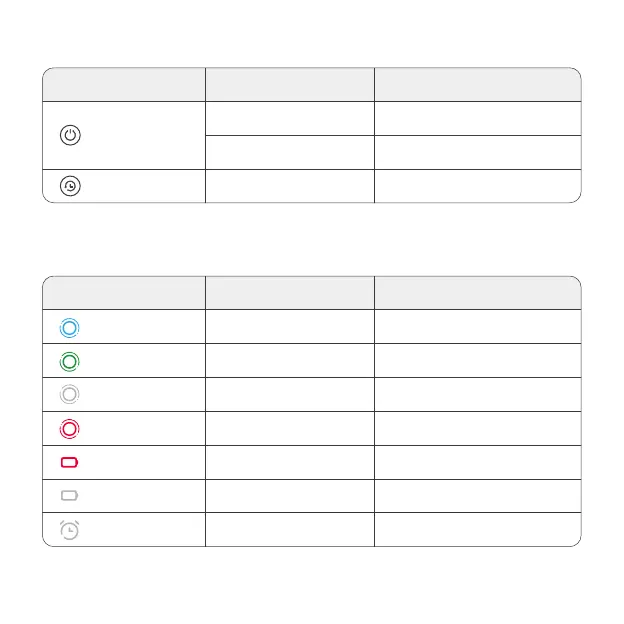Click the rightmost cell in the gray ring row
624x624 pixels.
[x=478, y=395]
